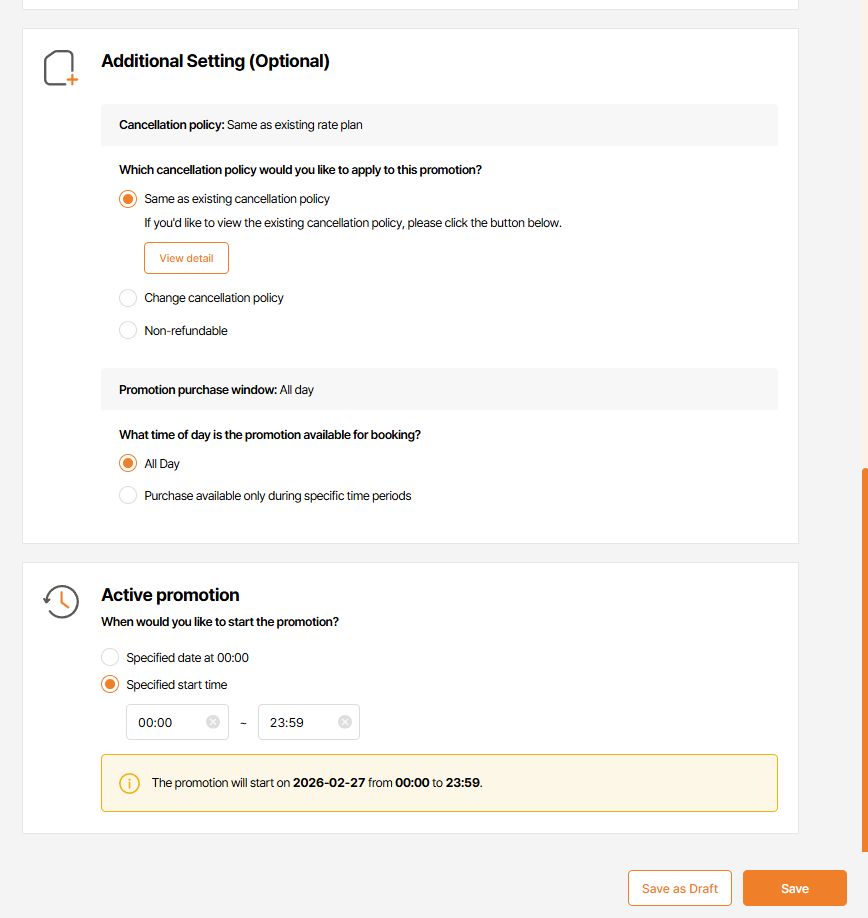Choose the Non-refundable option
The height and width of the screenshot is (918, 868).
coord(128,330)
